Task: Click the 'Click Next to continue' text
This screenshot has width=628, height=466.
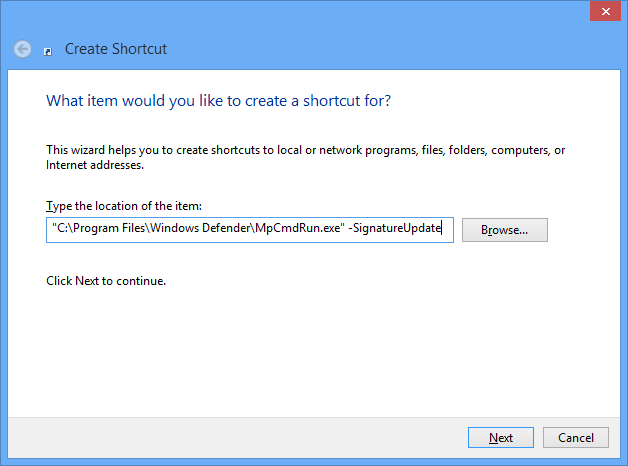Action: [106, 281]
